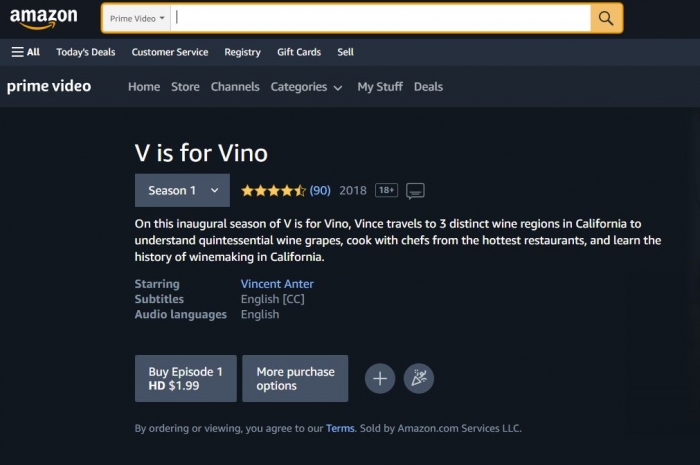Click the search magnifier button
The width and height of the screenshot is (700, 465).
click(x=606, y=18)
